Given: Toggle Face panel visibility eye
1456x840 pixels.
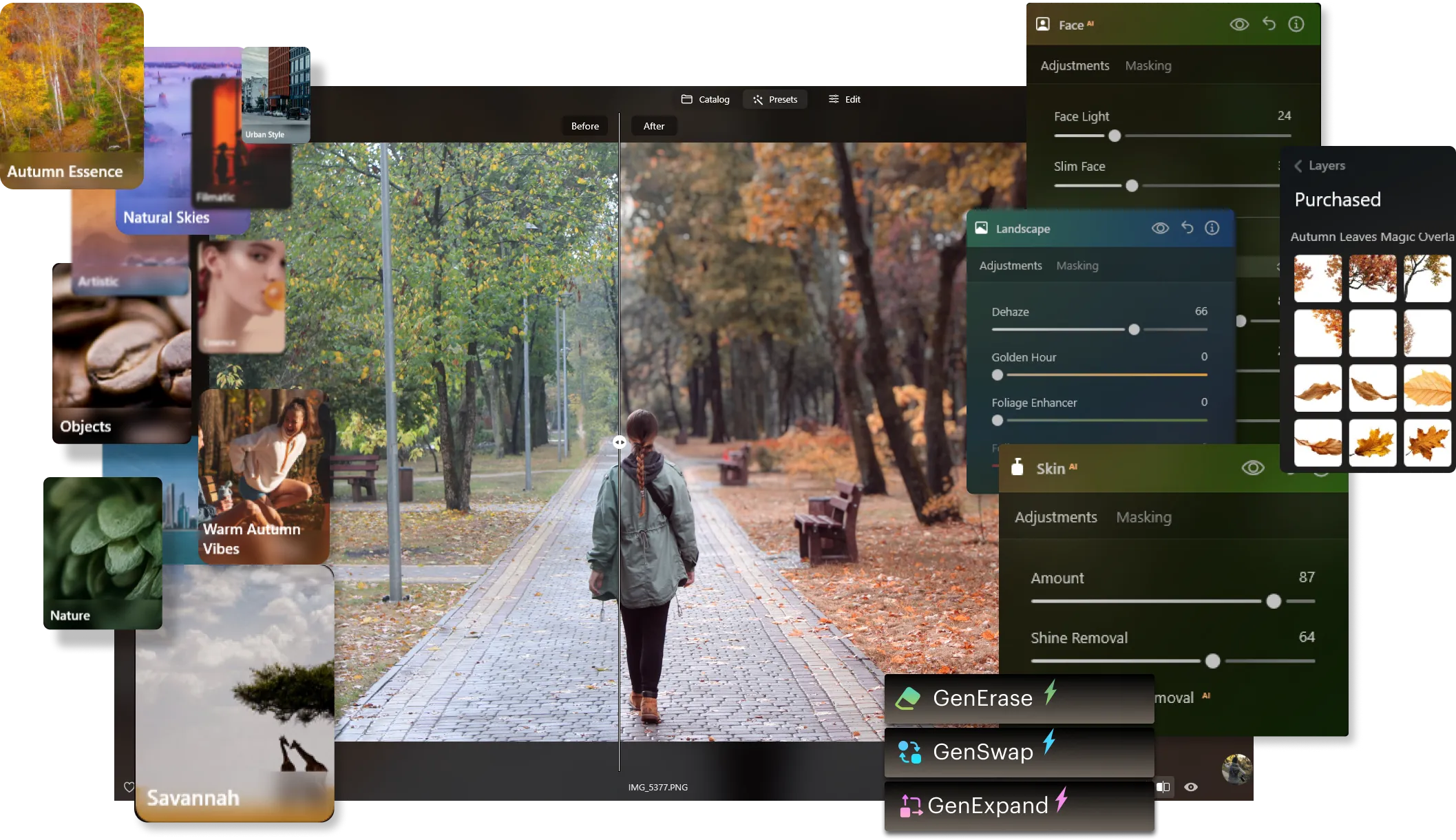Looking at the screenshot, I should 1239,24.
